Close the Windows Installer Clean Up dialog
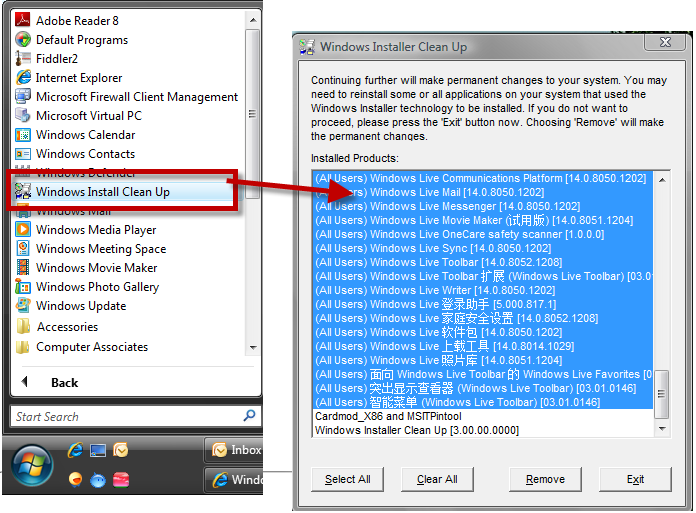This screenshot has width=696, height=513. click(664, 42)
